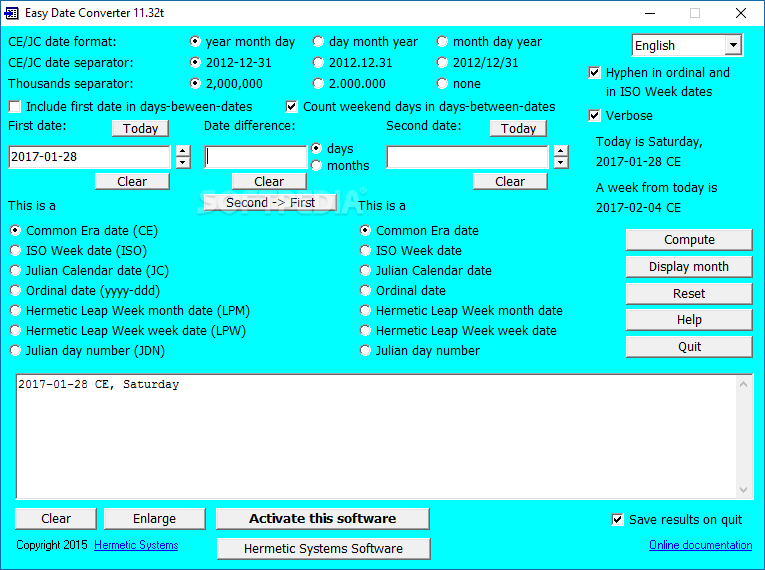Viewport: 765px width, 570px height.
Task: Set first date as Hermetic Leap Week month (LPM)
Action: click(x=16, y=311)
